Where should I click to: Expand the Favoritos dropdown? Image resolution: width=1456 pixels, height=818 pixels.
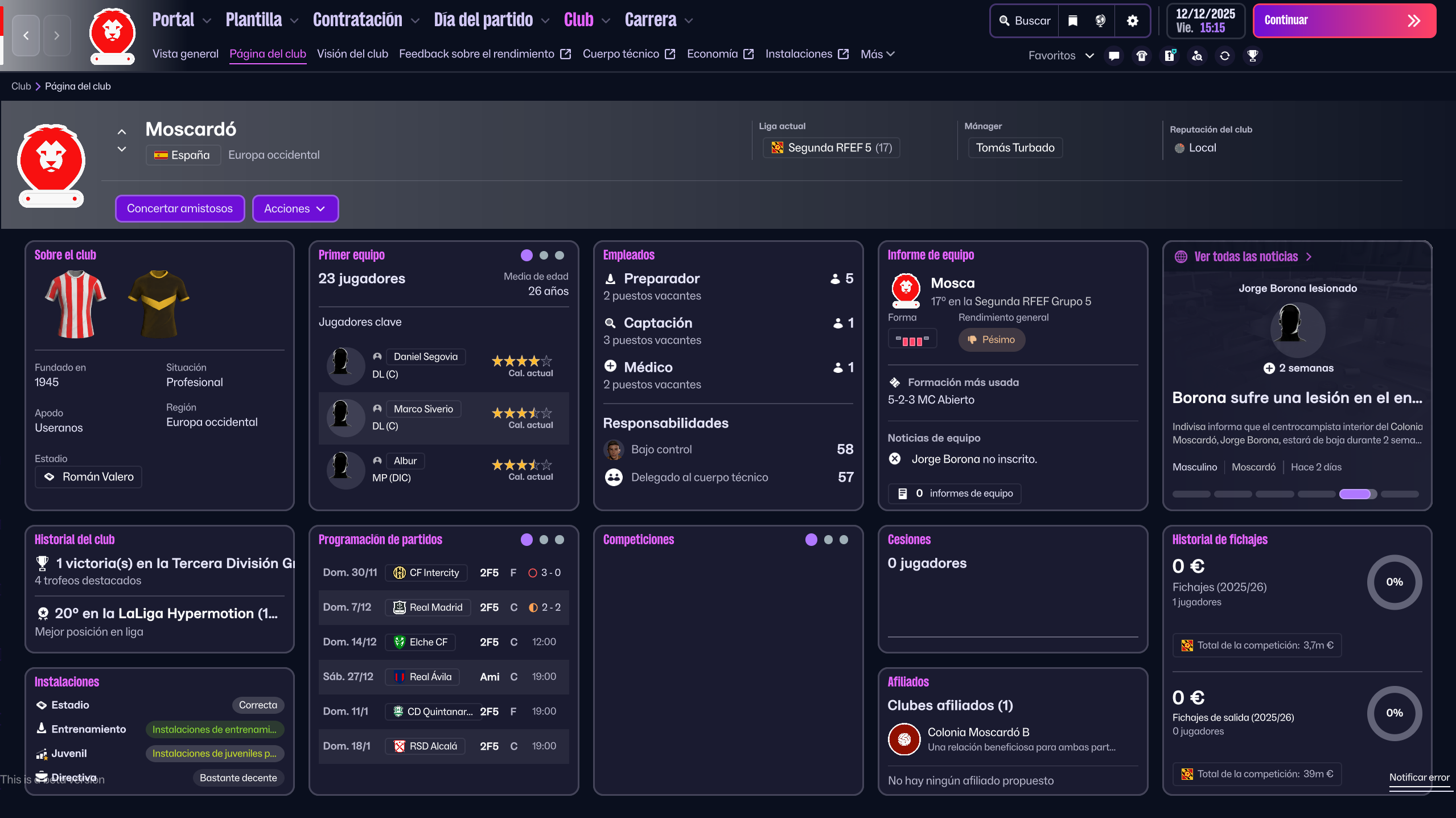[1060, 56]
